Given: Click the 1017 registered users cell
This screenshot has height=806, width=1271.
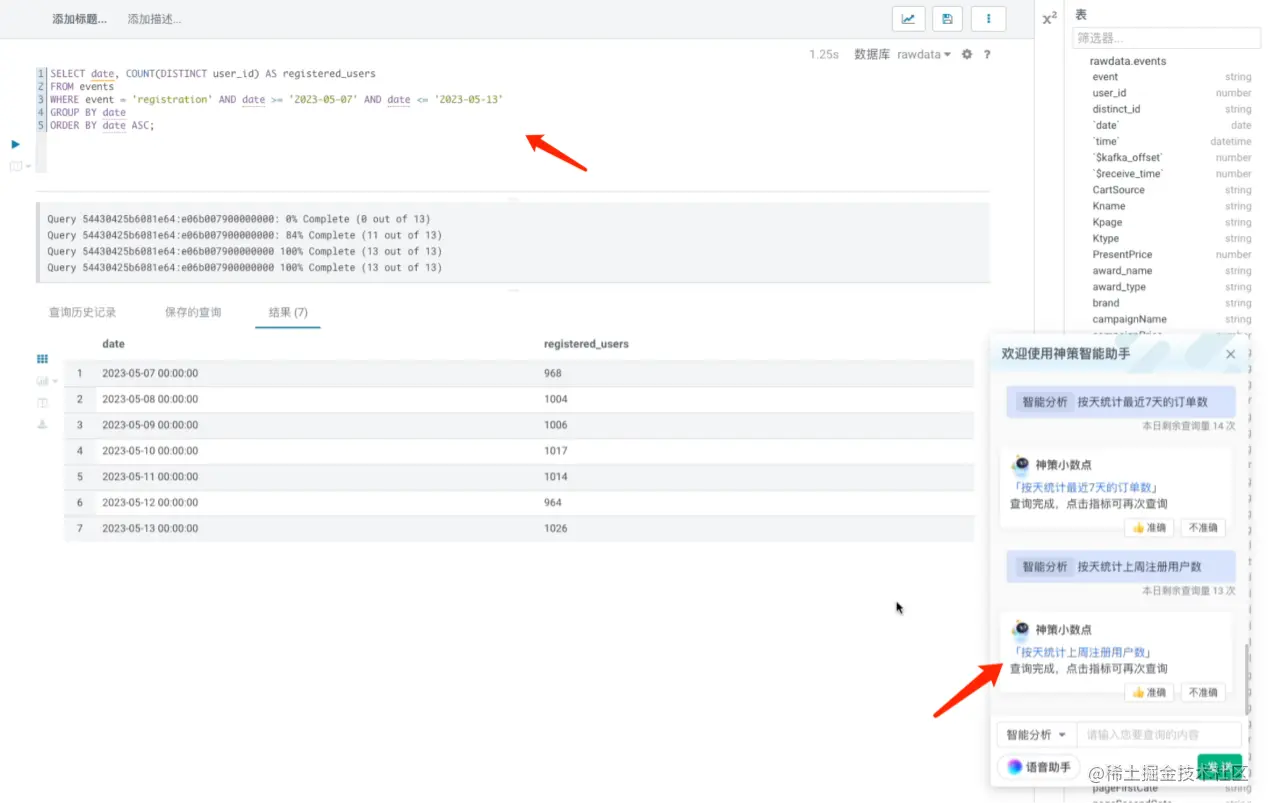Looking at the screenshot, I should (555, 451).
